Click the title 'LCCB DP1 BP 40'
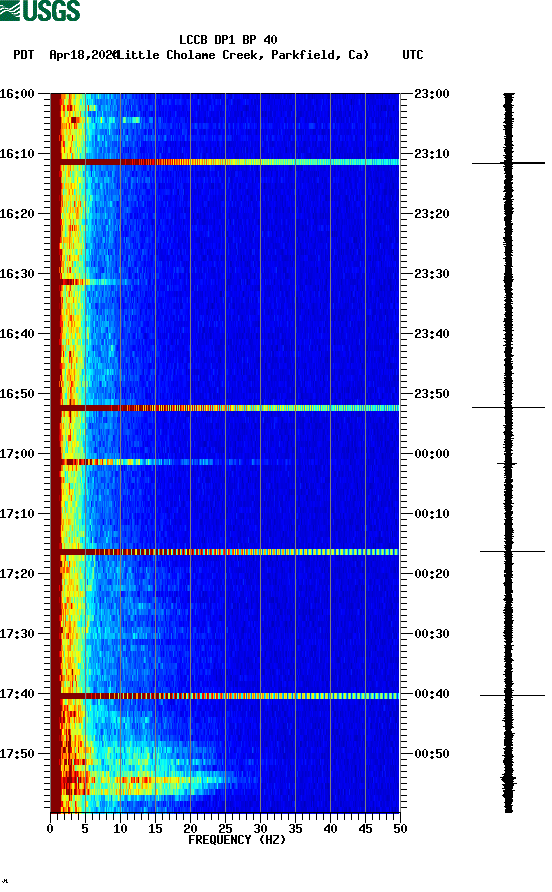The height and width of the screenshot is (892, 552). (228, 40)
